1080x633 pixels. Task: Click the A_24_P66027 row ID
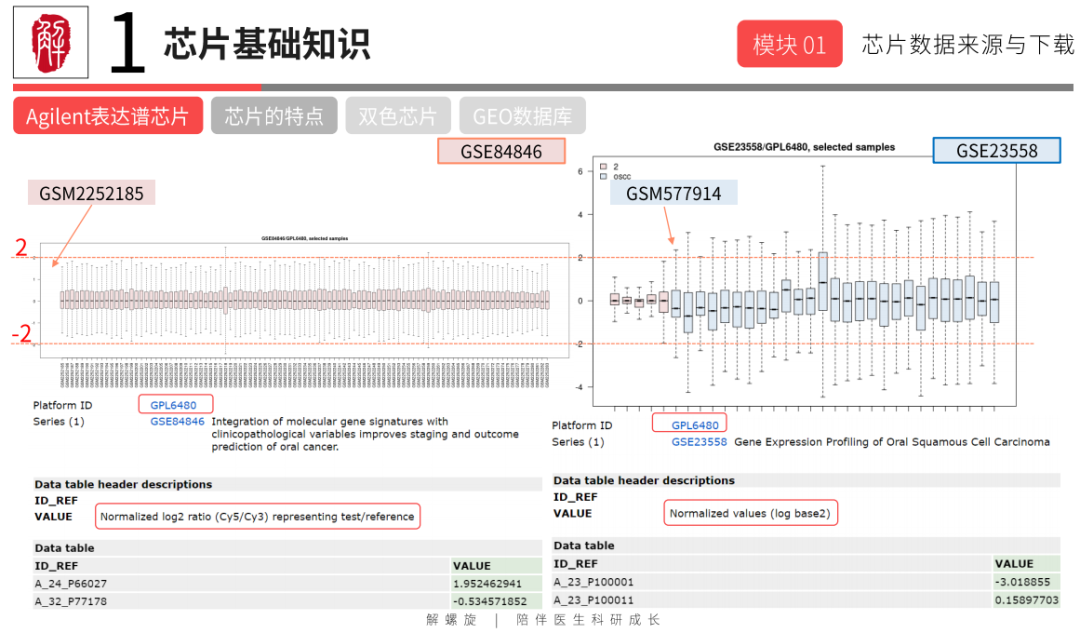pyautogui.click(x=71, y=583)
